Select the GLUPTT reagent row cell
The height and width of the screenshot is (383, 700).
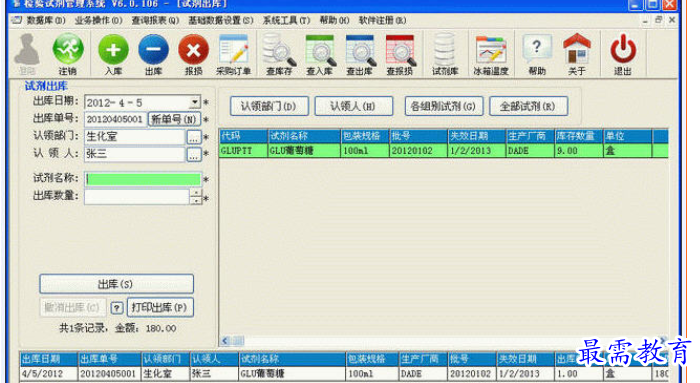point(243,150)
